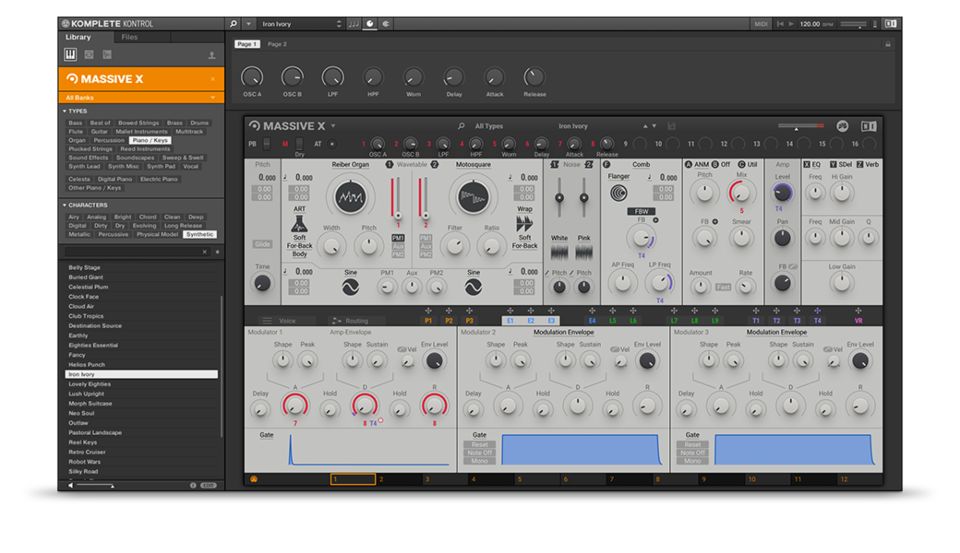960x553 pixels.
Task: Select the instruments keyboard icon in Library
Action: pyautogui.click(x=71, y=54)
